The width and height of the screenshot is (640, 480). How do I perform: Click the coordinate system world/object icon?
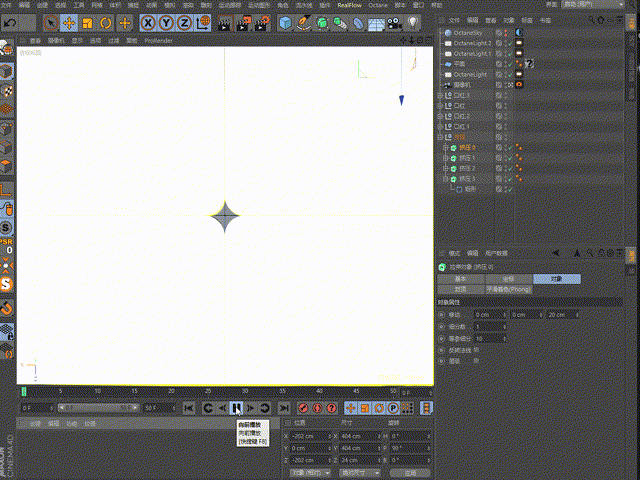click(203, 23)
